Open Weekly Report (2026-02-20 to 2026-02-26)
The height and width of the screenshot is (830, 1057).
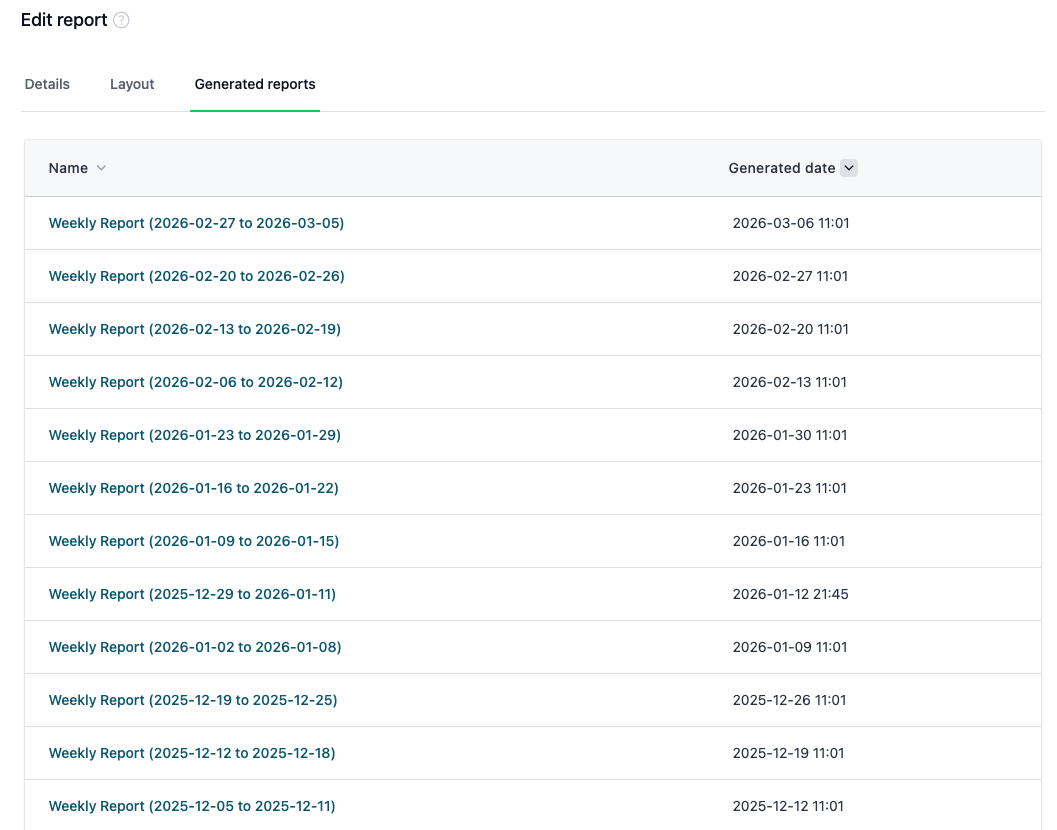coord(196,276)
